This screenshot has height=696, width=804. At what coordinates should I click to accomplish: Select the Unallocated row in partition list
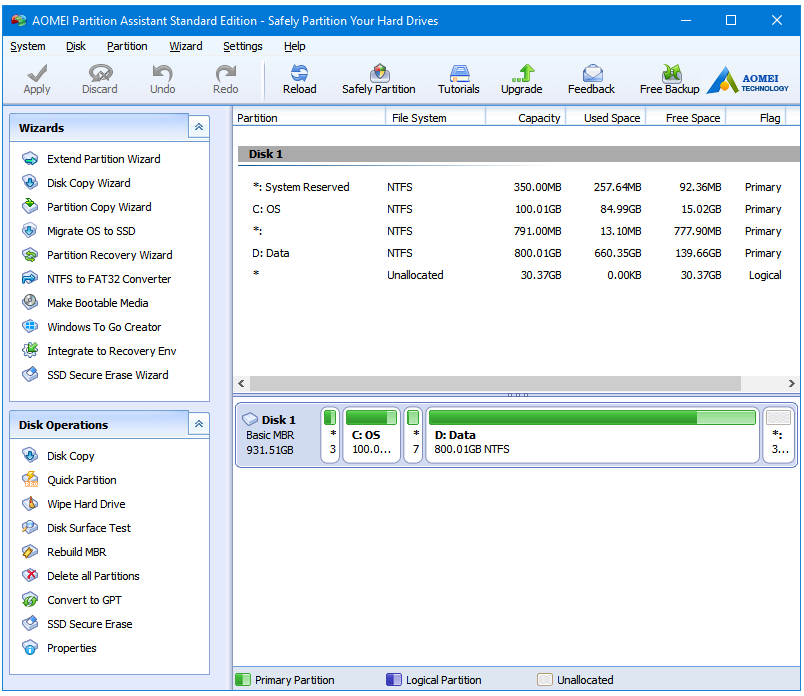point(517,275)
